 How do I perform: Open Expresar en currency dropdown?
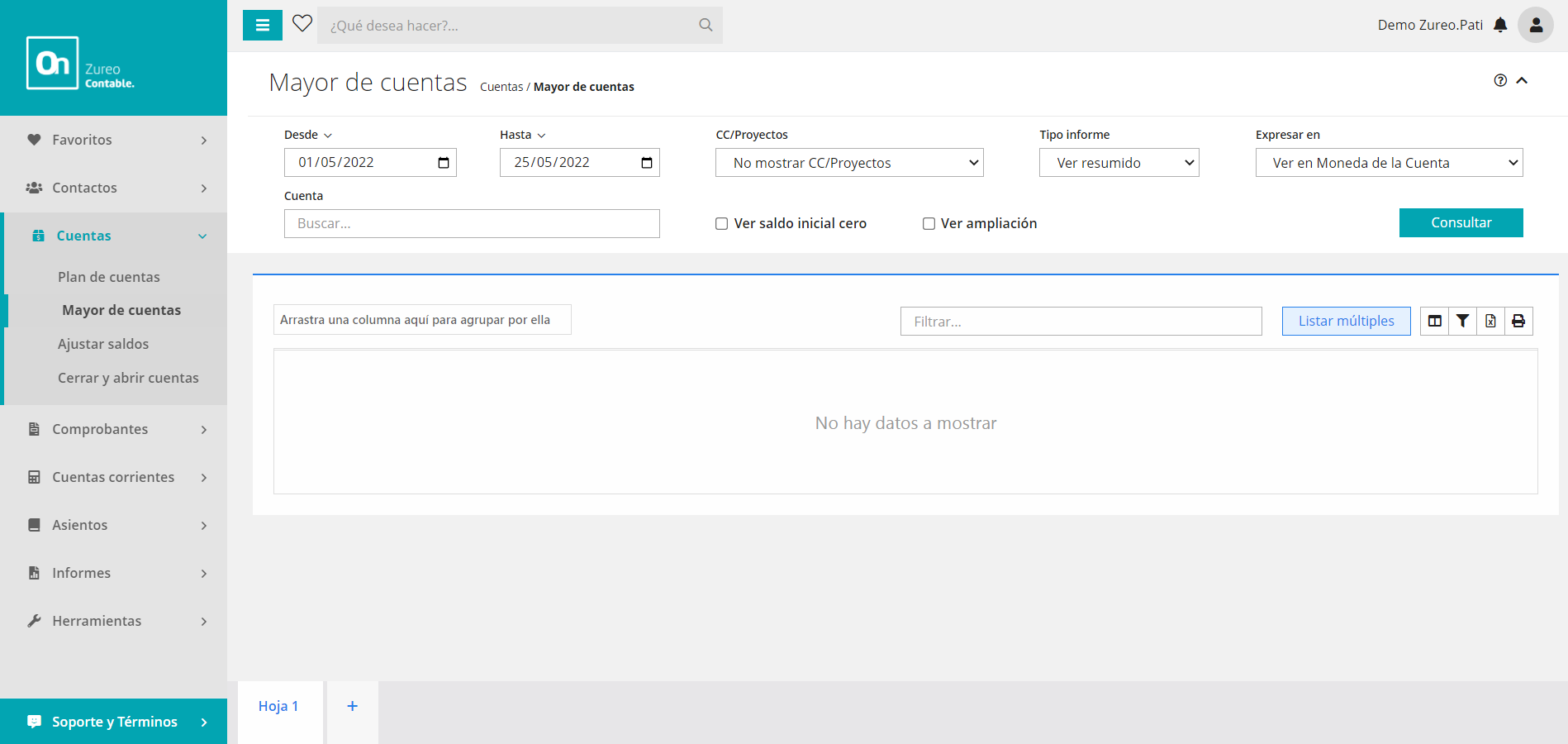[x=1389, y=163]
